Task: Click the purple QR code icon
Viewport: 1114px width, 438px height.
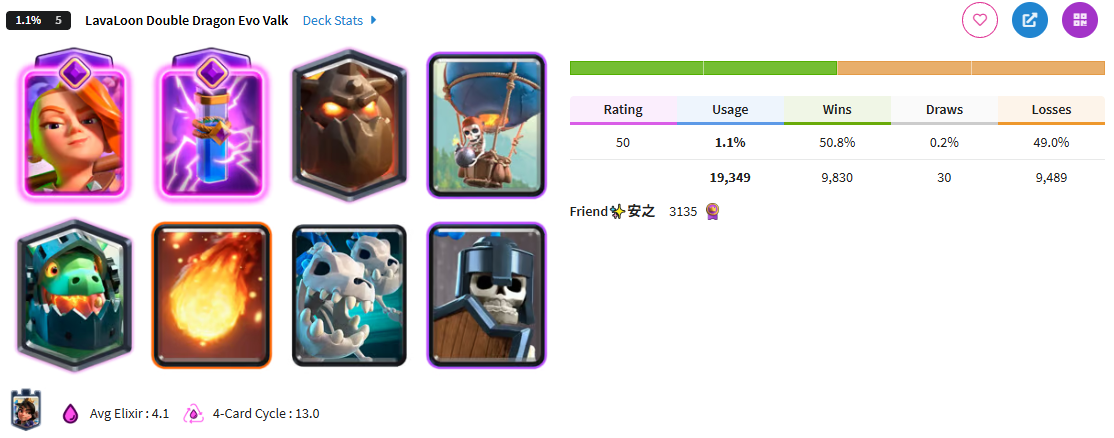Action: coord(1080,20)
